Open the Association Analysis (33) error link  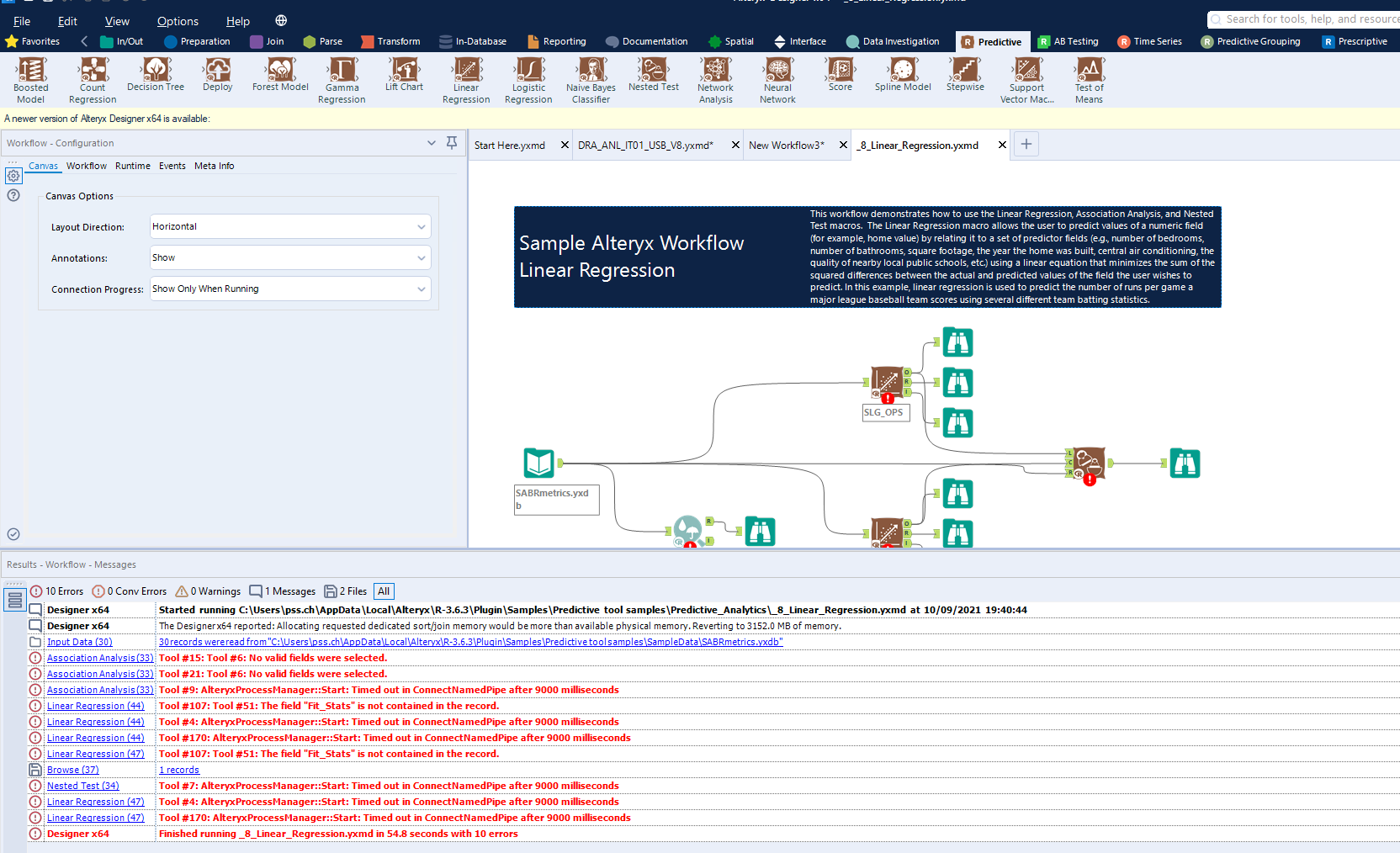[99, 657]
